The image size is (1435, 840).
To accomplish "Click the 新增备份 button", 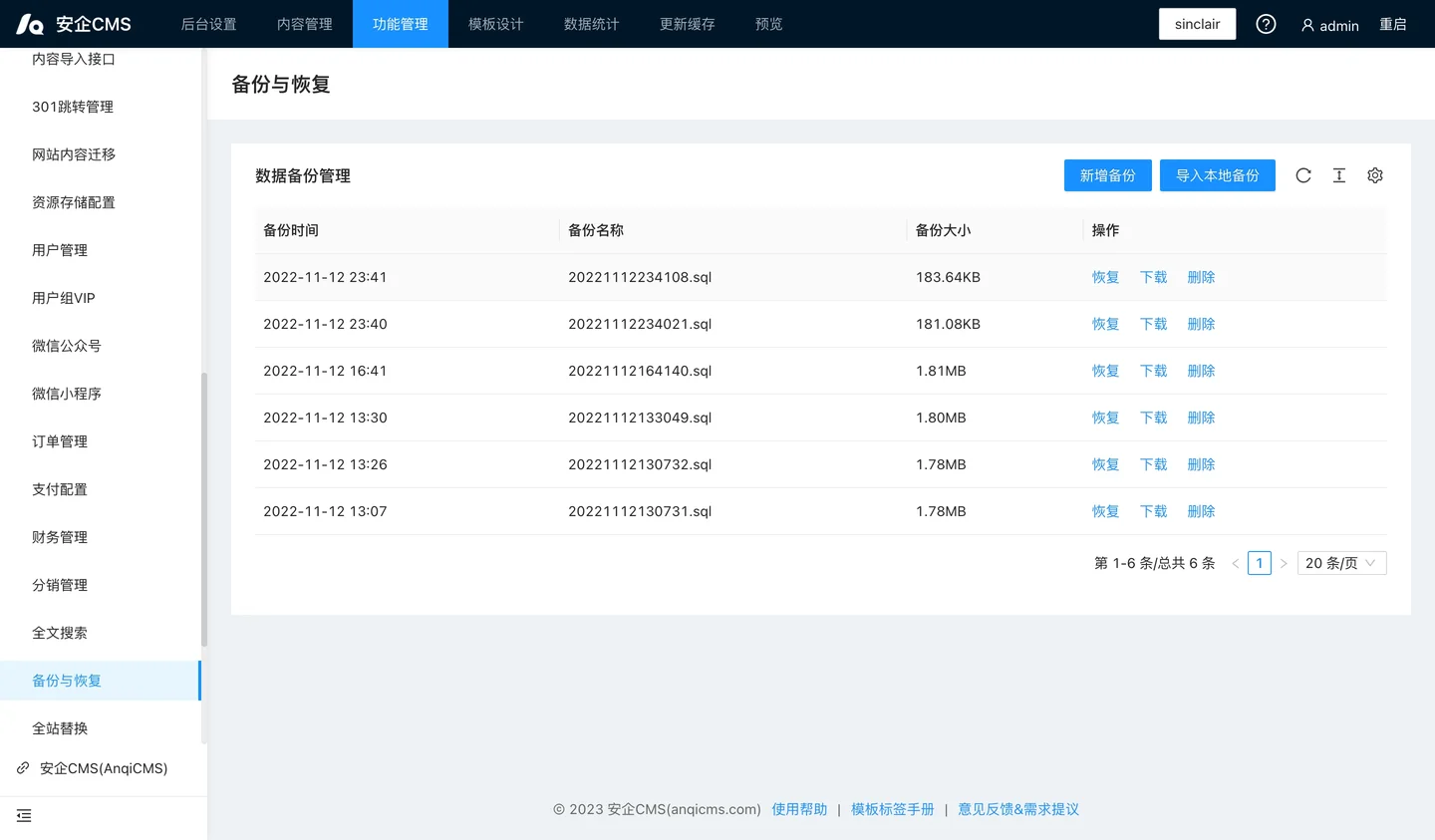I will (1108, 175).
